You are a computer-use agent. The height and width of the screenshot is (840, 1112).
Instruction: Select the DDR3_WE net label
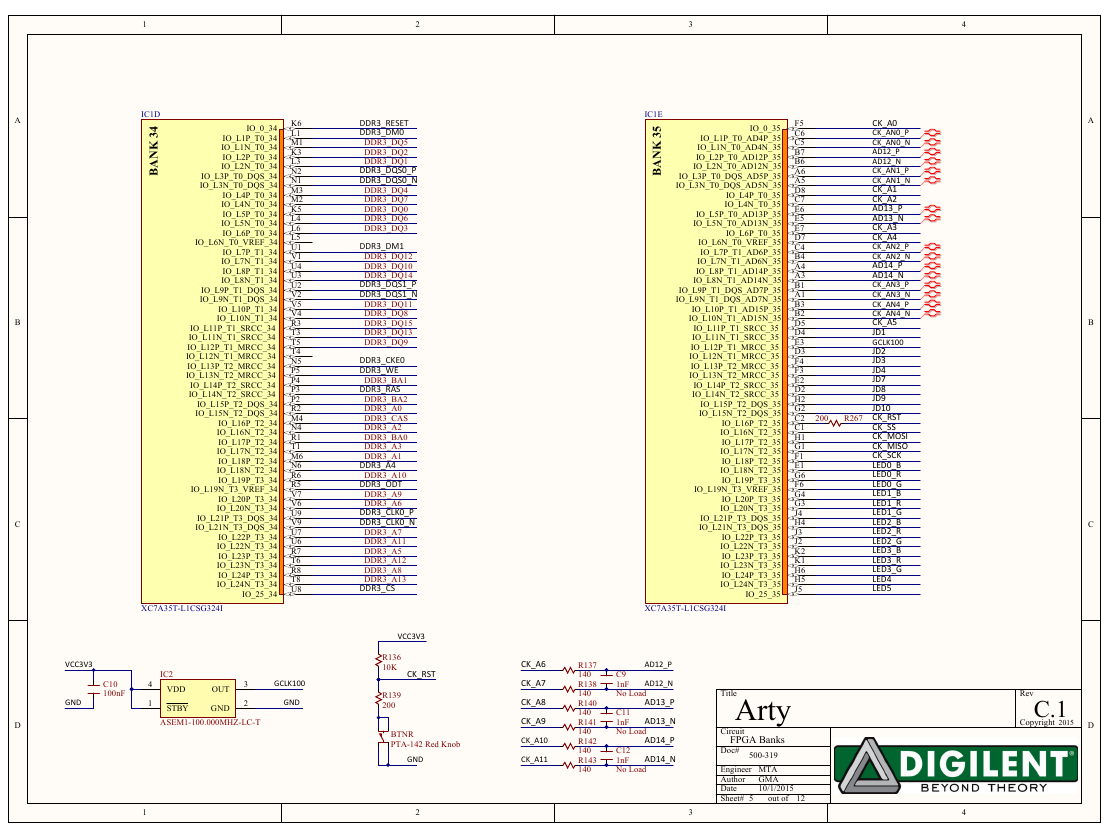[379, 370]
